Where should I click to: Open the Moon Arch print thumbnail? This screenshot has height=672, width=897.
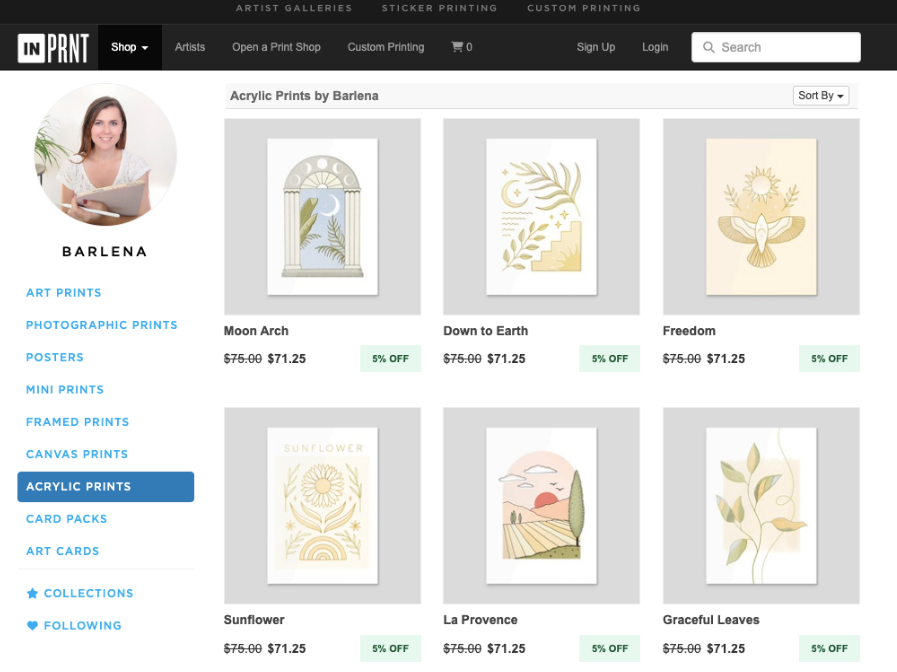tap(323, 217)
